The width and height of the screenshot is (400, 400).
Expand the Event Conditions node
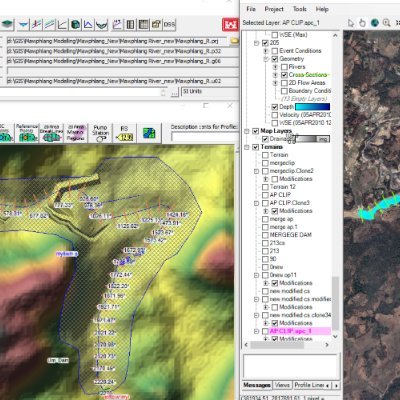tap(266, 51)
